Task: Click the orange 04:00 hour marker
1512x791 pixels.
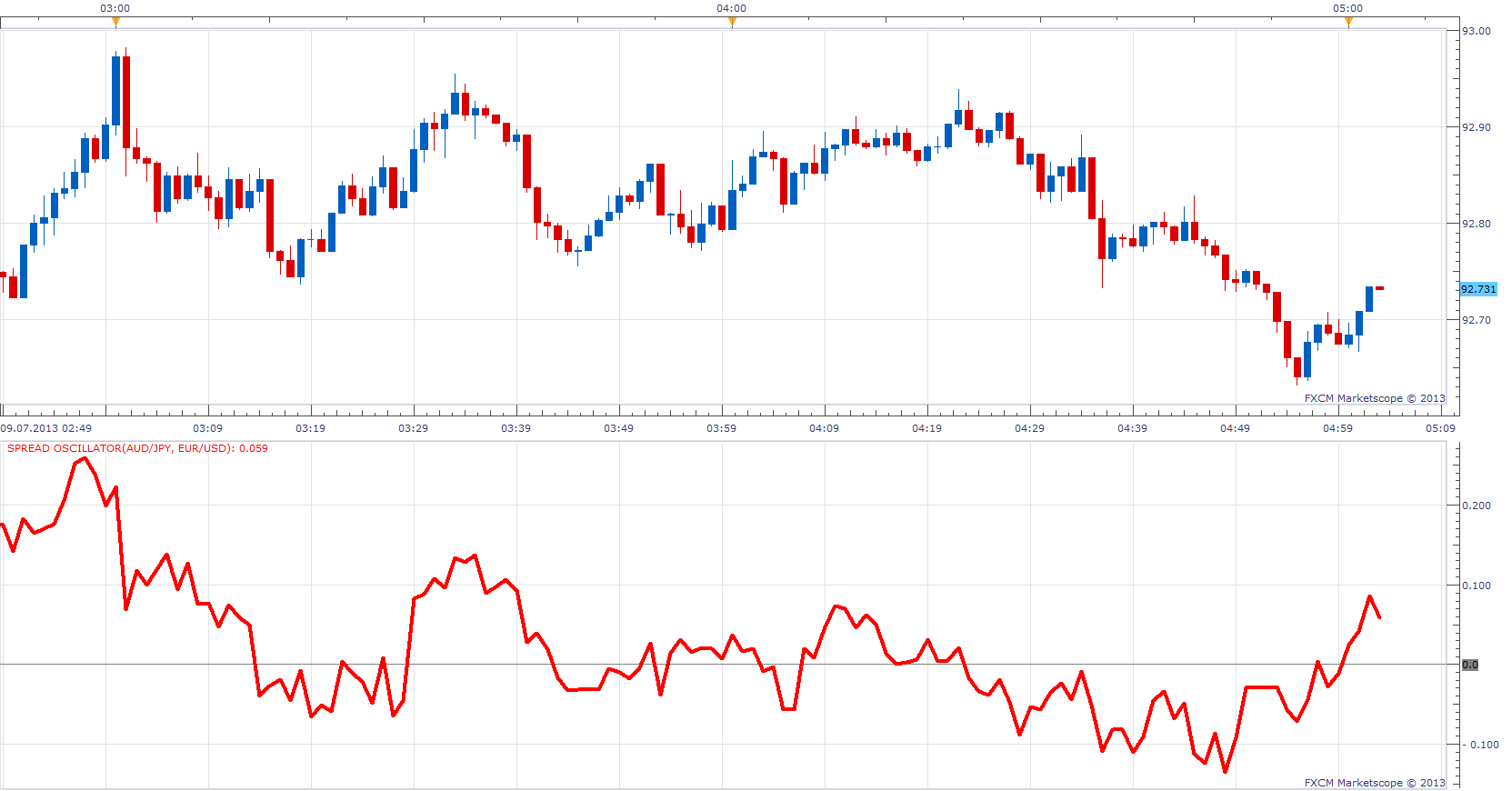Action: pos(732,22)
